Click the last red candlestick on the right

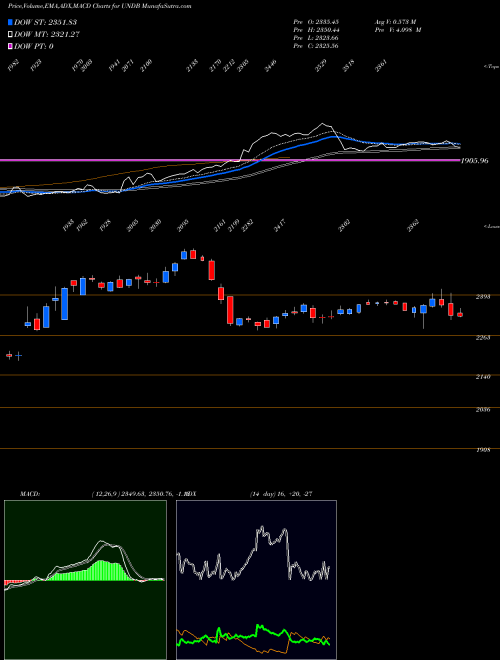coord(460,314)
